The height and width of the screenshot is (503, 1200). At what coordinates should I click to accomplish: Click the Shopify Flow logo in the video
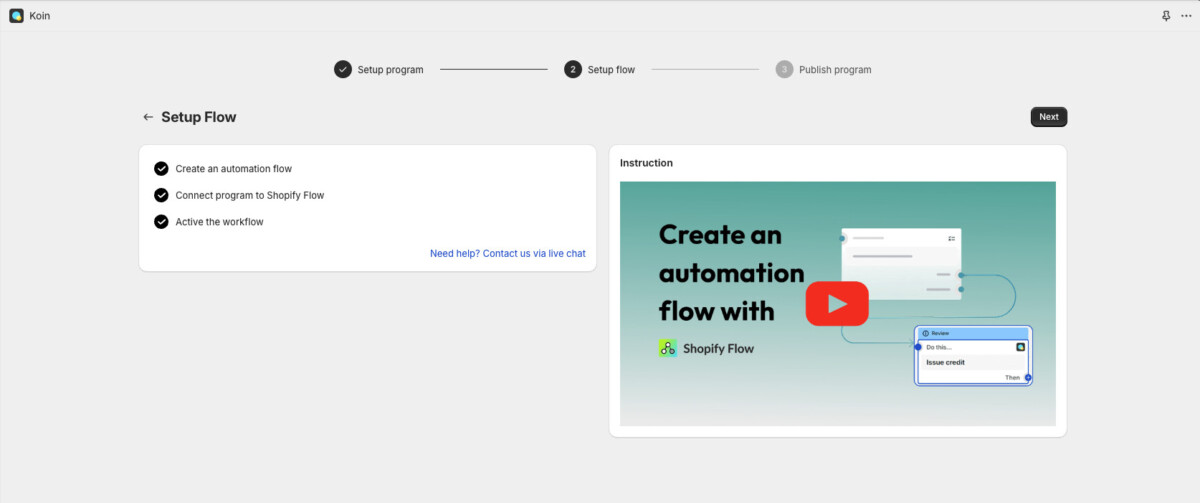pos(668,348)
